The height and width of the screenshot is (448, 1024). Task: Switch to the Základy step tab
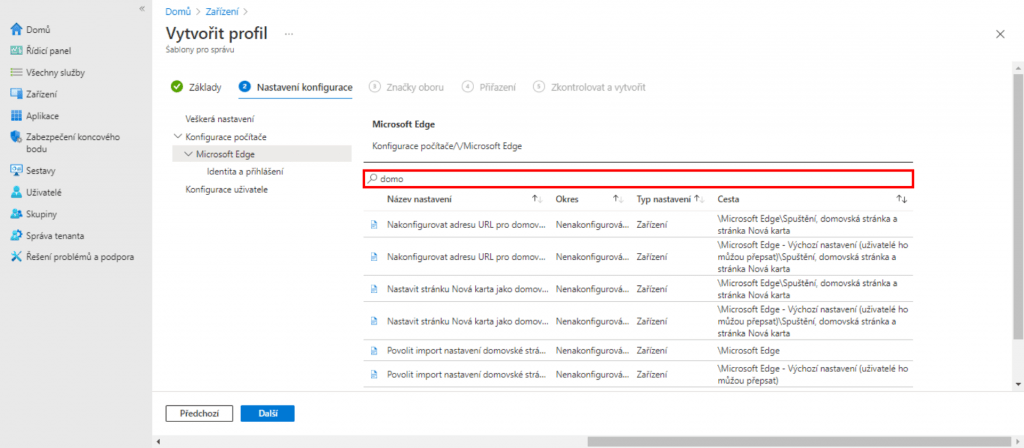[196, 87]
